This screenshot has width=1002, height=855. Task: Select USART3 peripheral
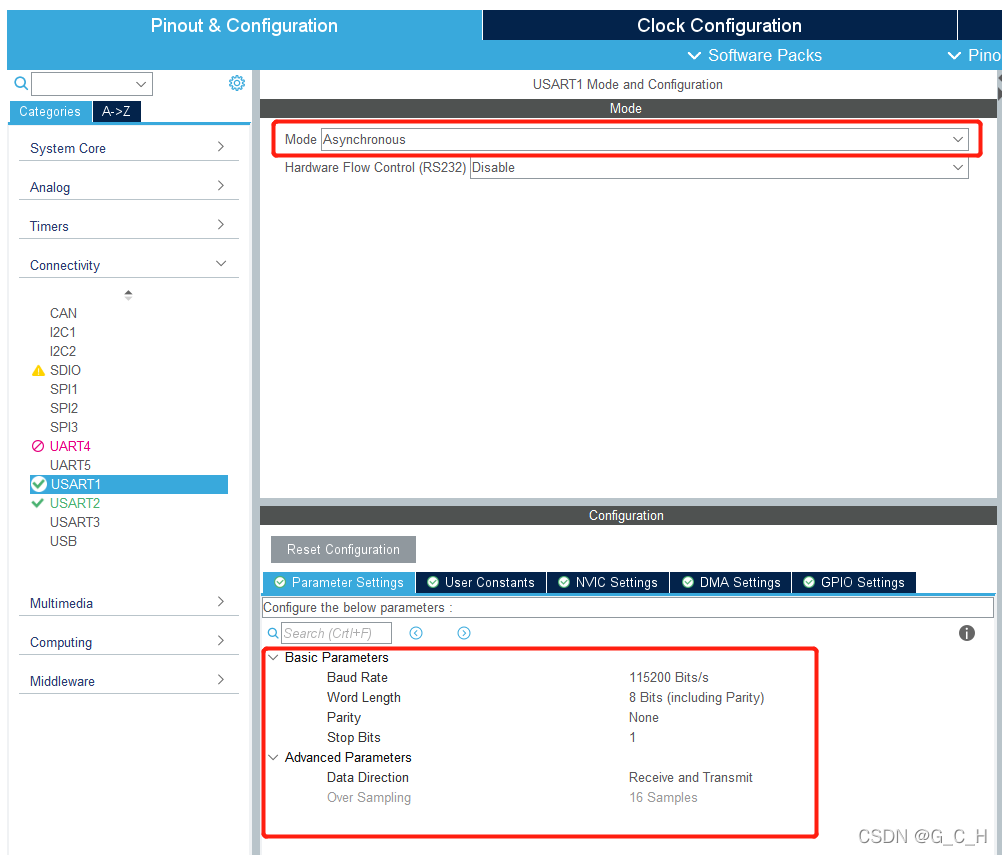click(x=75, y=523)
